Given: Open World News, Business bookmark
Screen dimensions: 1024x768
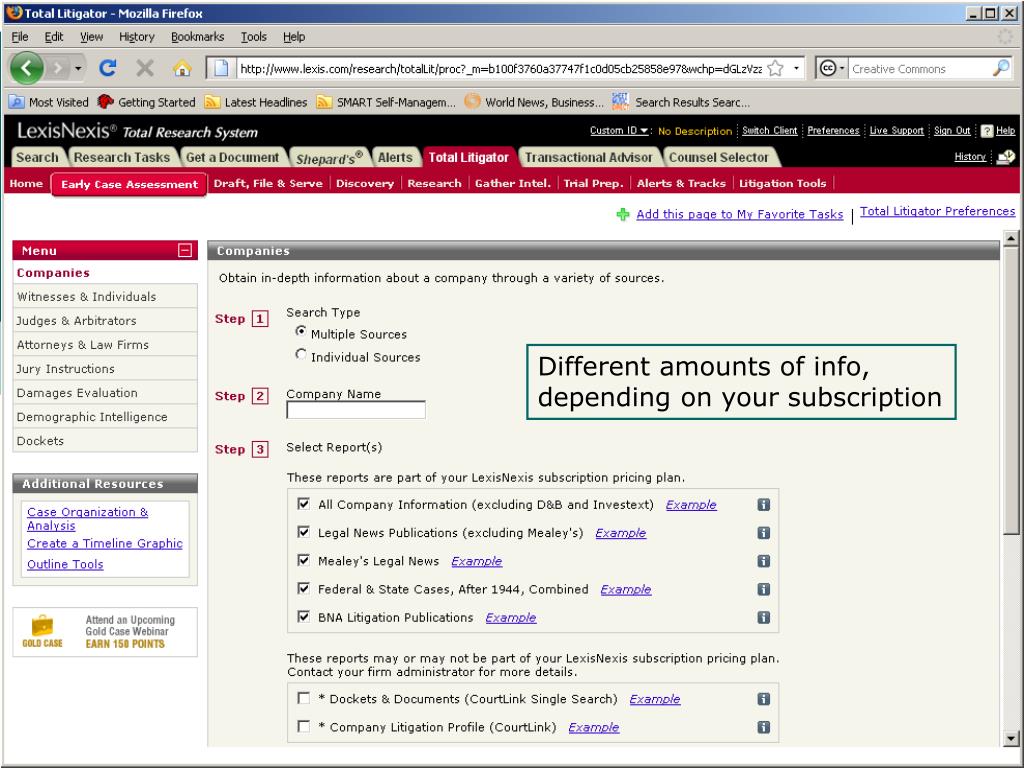Looking at the screenshot, I should click(x=534, y=102).
